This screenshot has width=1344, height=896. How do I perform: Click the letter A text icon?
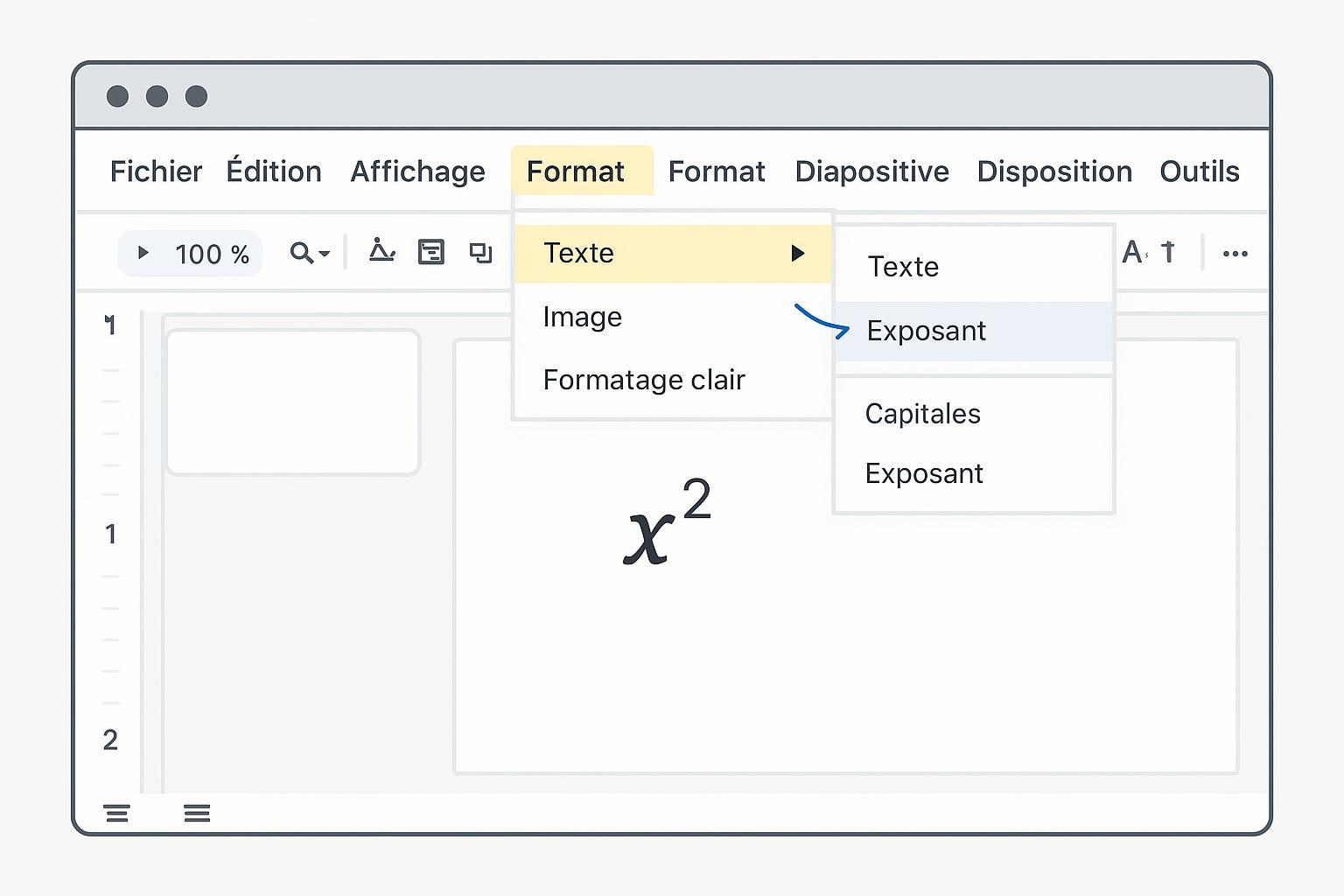click(1132, 252)
